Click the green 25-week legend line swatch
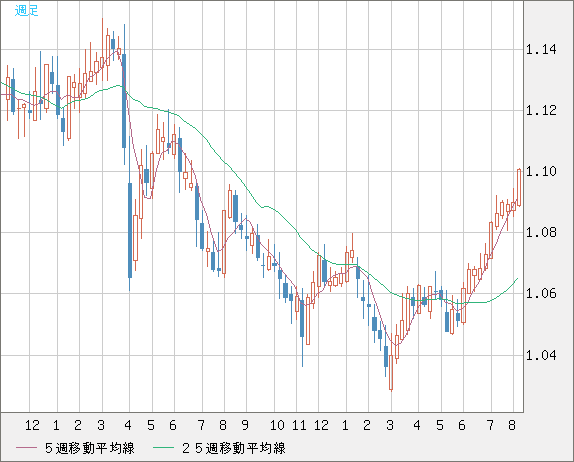Viewport: 574px width, 462px height. pyautogui.click(x=163, y=448)
